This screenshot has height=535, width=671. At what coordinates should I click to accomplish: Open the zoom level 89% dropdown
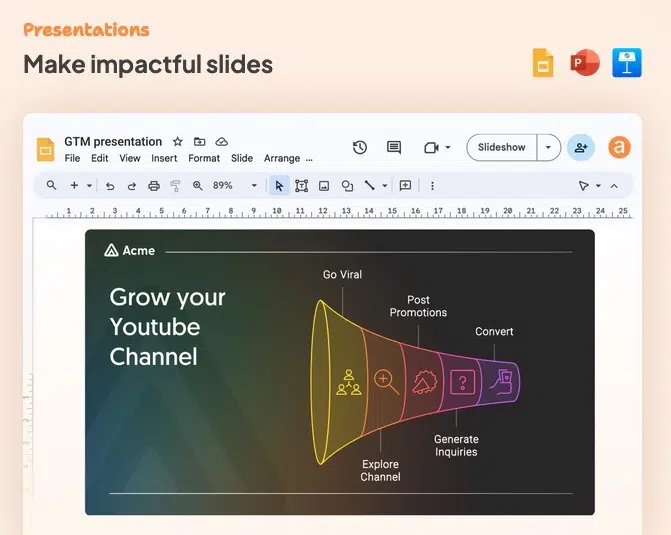254,185
